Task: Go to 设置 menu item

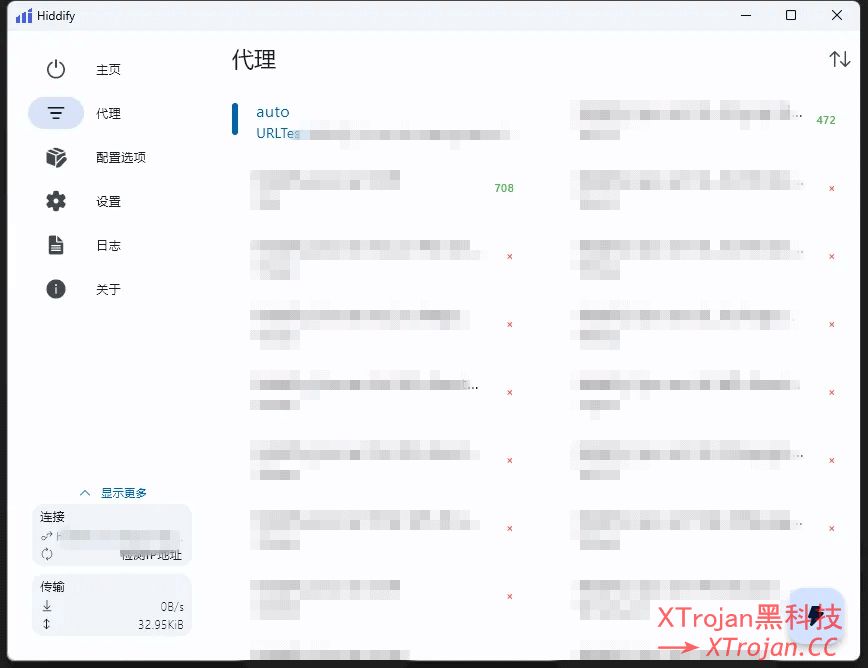Action: (x=108, y=201)
